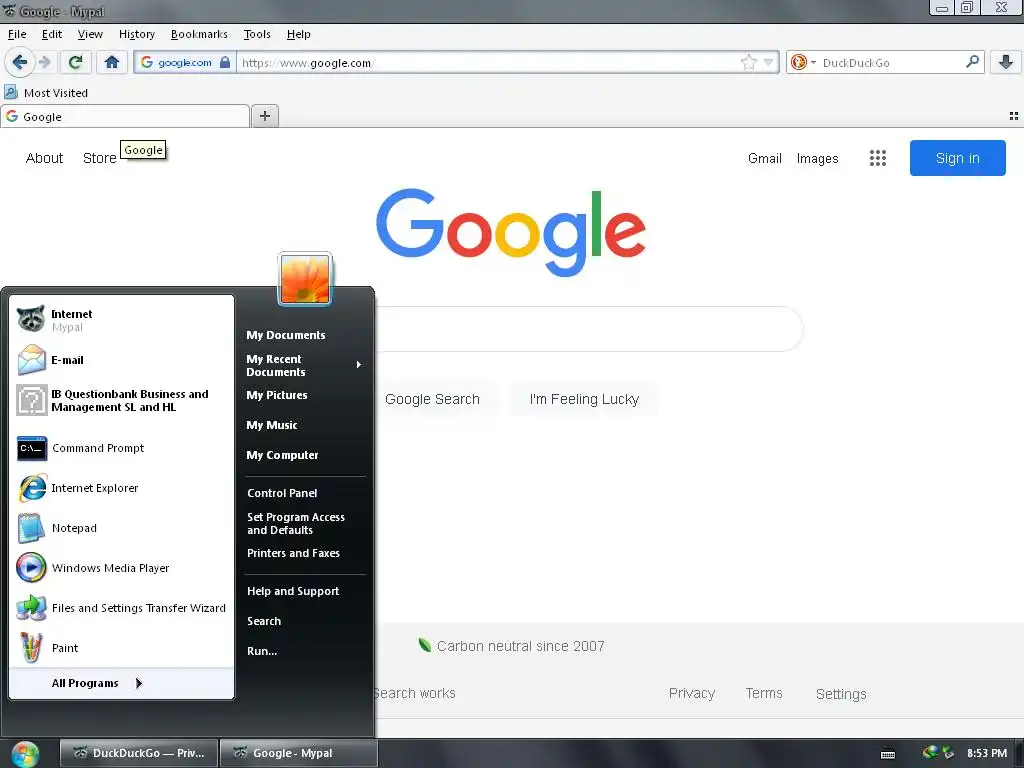Open the Images link
Viewport: 1024px width, 768px height.
(817, 158)
